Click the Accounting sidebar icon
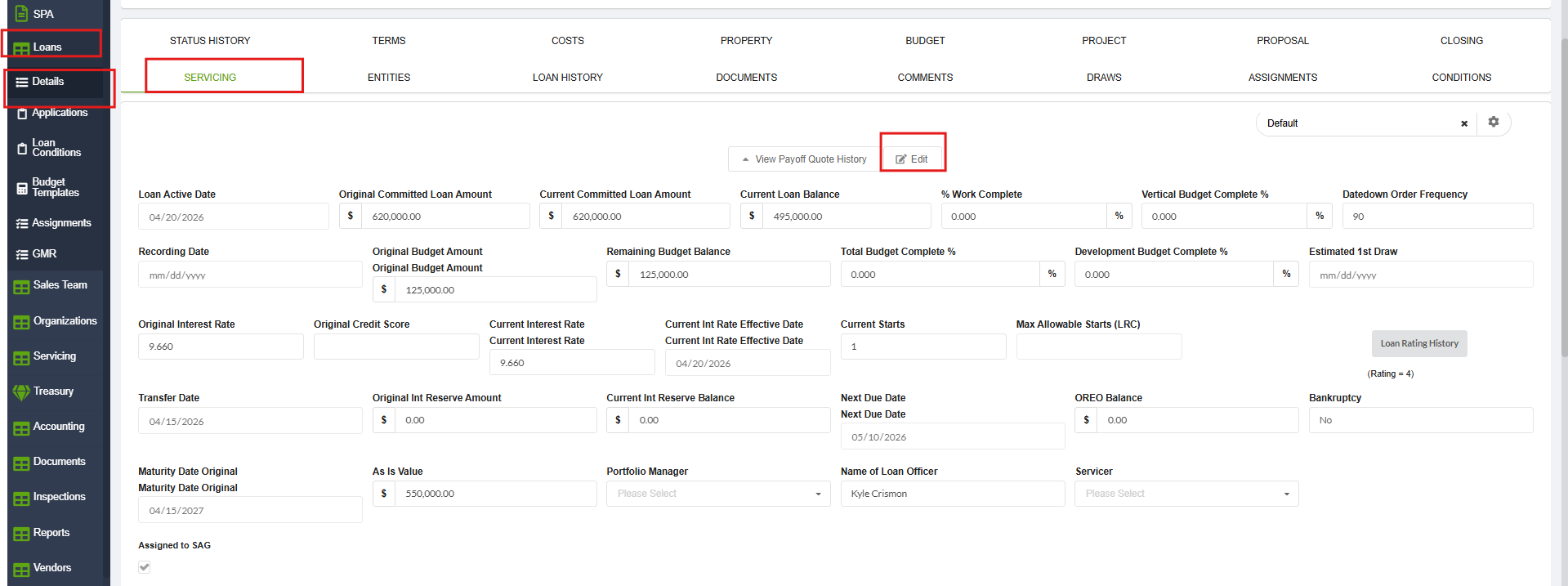 22,427
